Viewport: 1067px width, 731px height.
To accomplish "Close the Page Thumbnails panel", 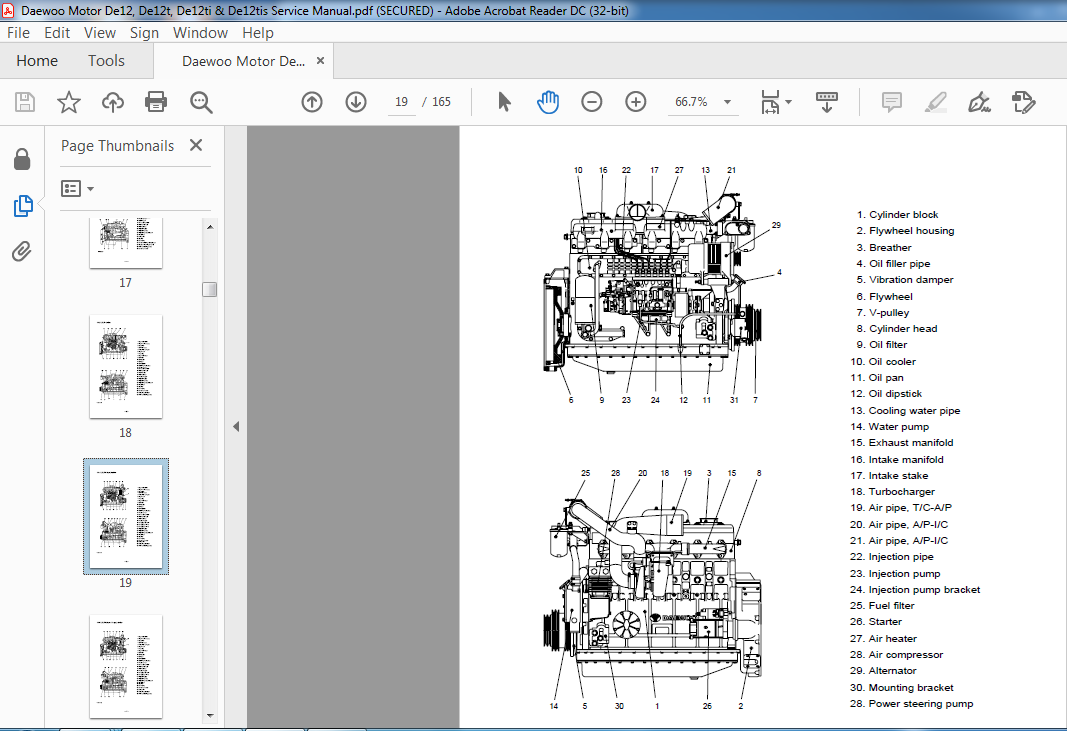I will (x=196, y=145).
